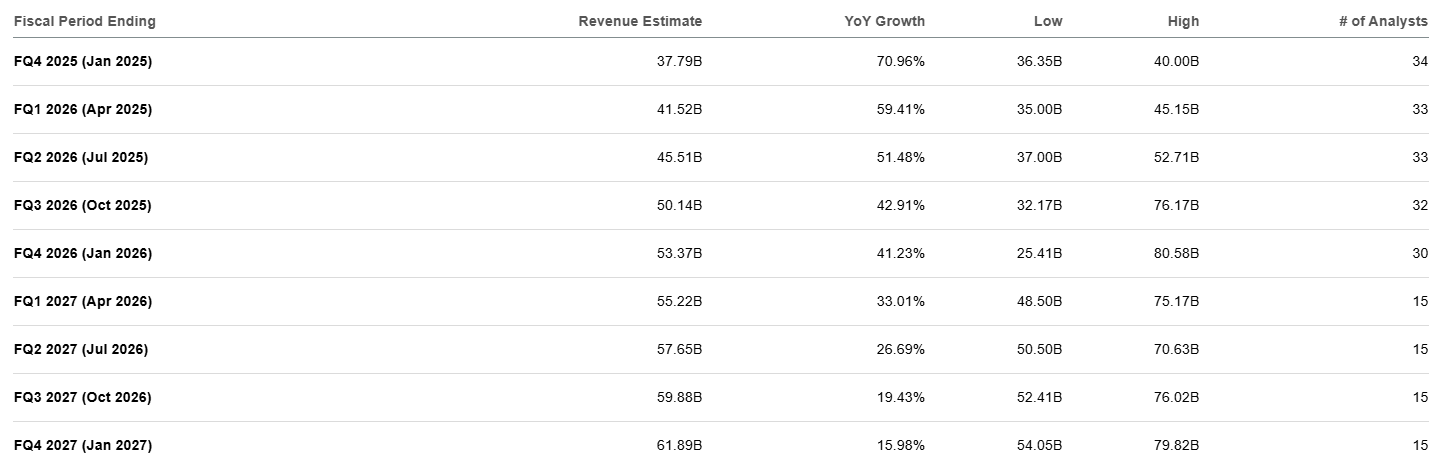
Task: Select the FQ4 2025 (Jan 2025) row label
Action: [x=83, y=61]
